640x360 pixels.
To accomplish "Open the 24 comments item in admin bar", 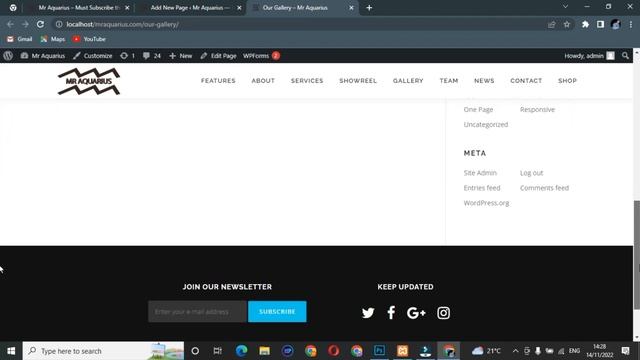I will pyautogui.click(x=152, y=56).
